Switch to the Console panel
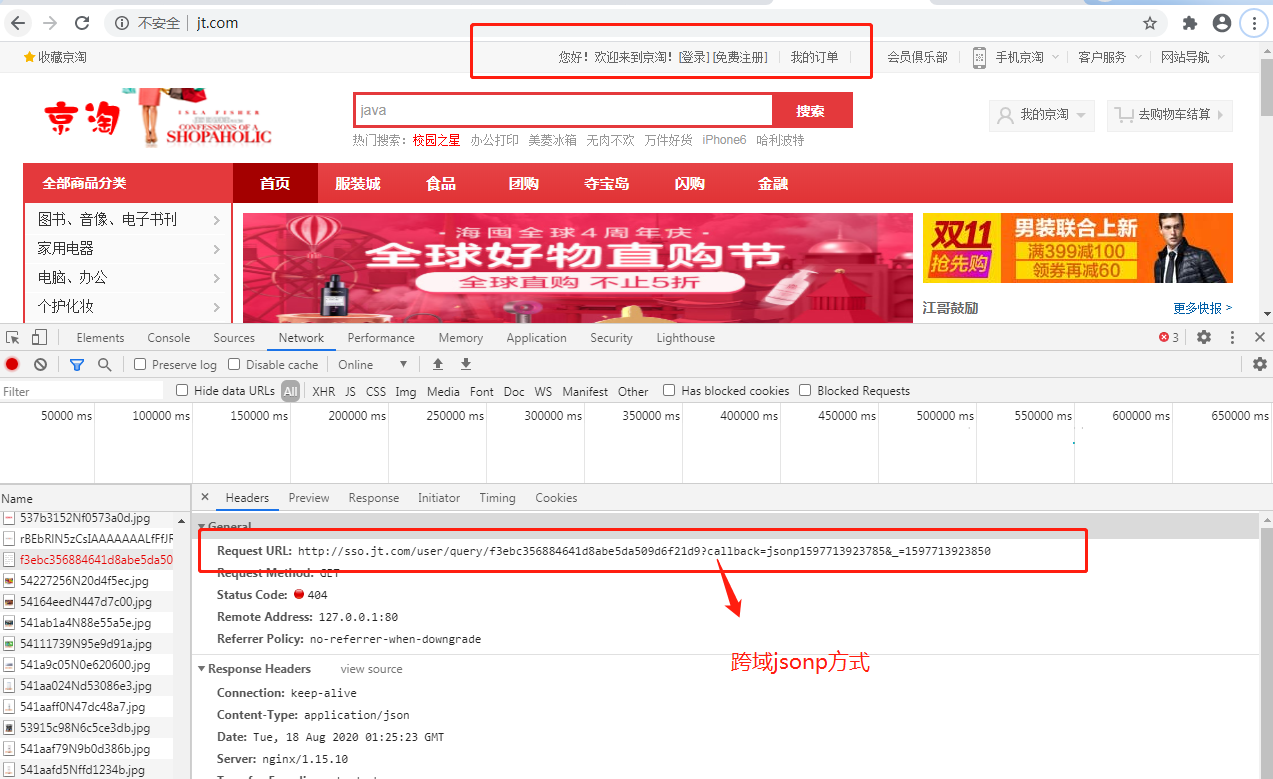Screen dimensions: 1273x779 (x=168, y=337)
